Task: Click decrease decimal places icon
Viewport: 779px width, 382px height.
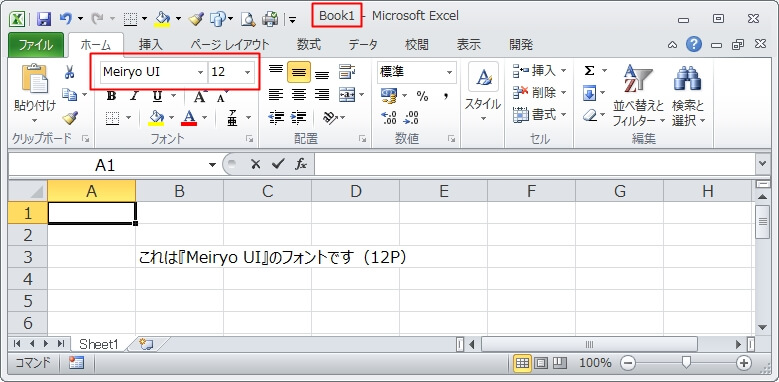Action: (x=412, y=118)
